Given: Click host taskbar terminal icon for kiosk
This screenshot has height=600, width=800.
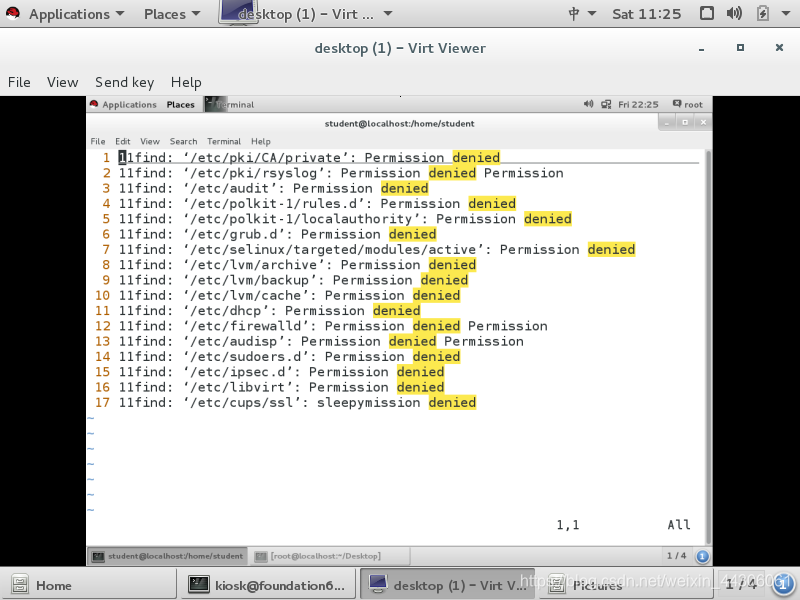Looking at the screenshot, I should [198, 584].
